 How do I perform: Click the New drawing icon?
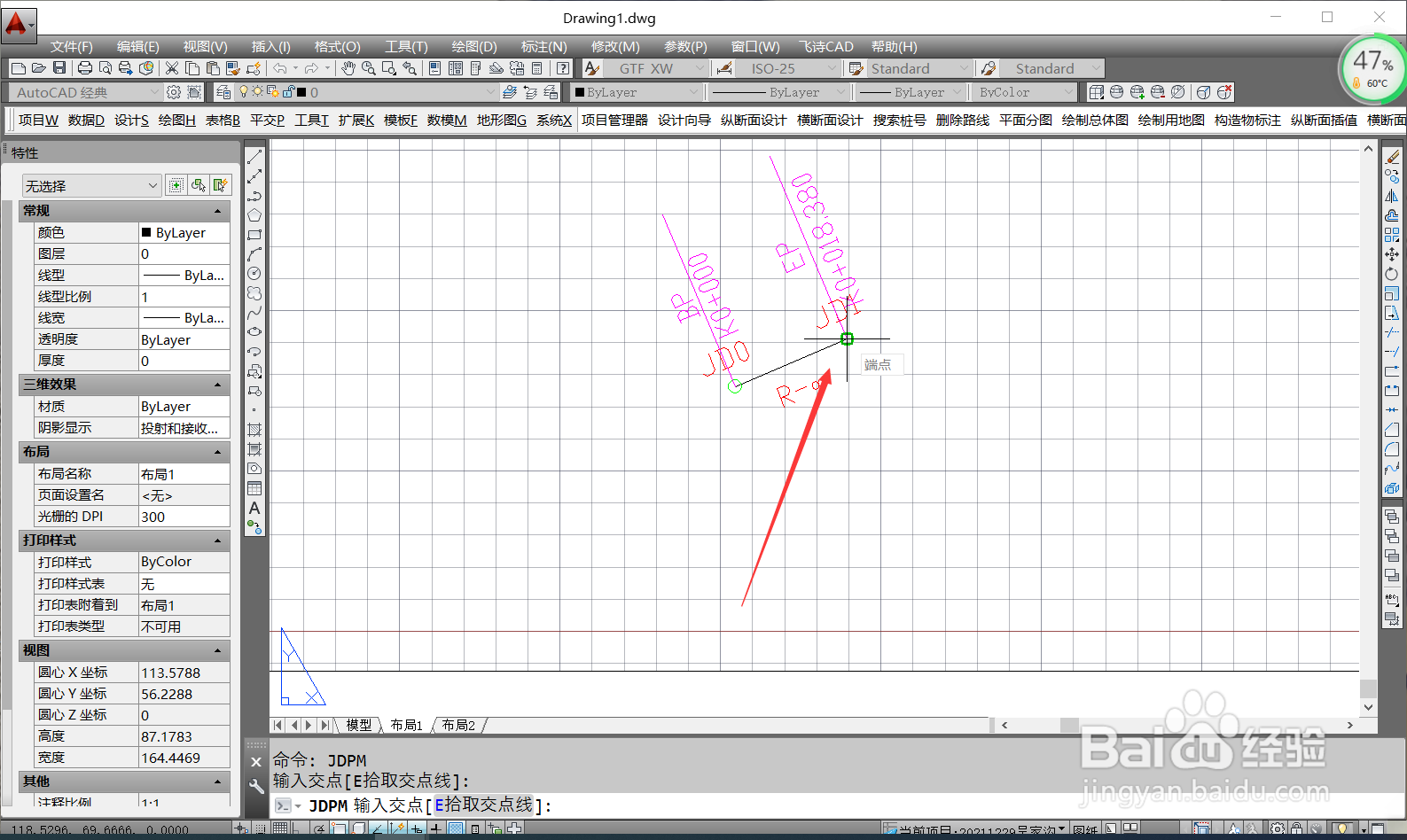19,68
